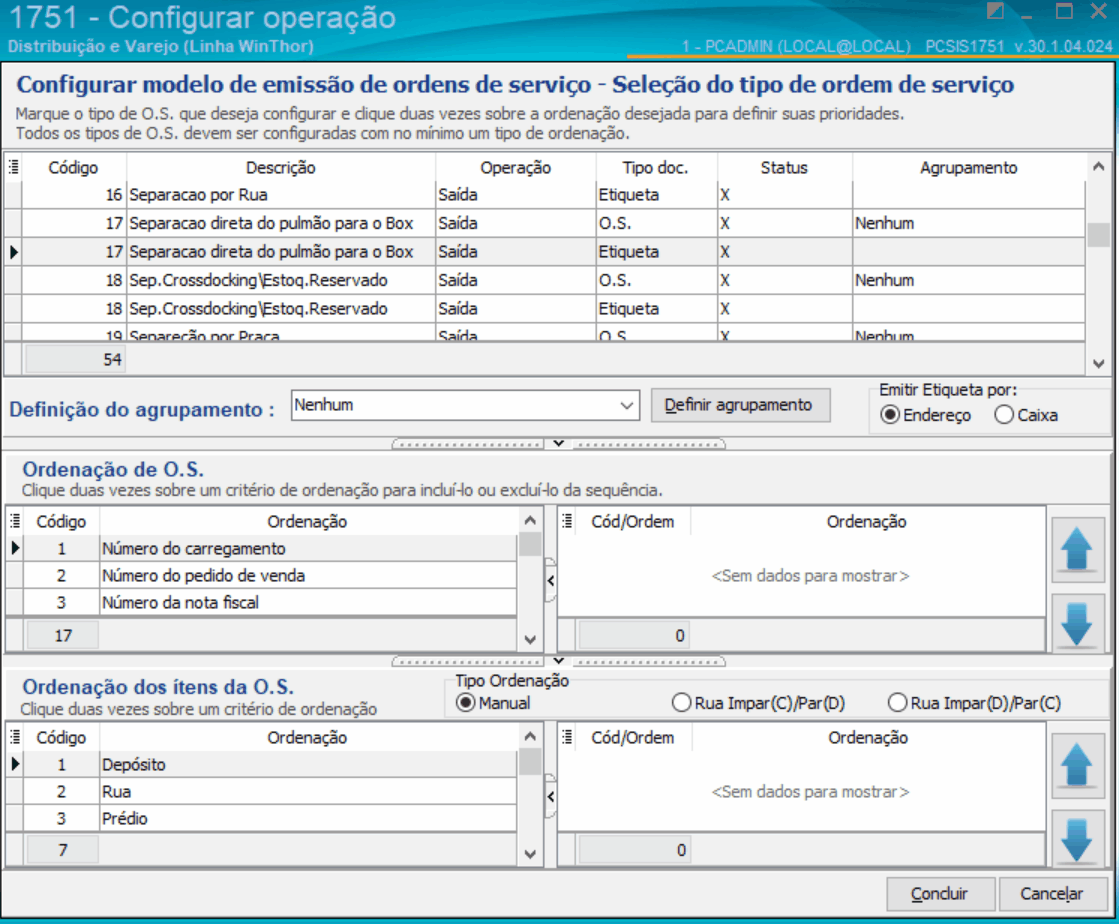Sort by Descrição column header

tap(280, 168)
